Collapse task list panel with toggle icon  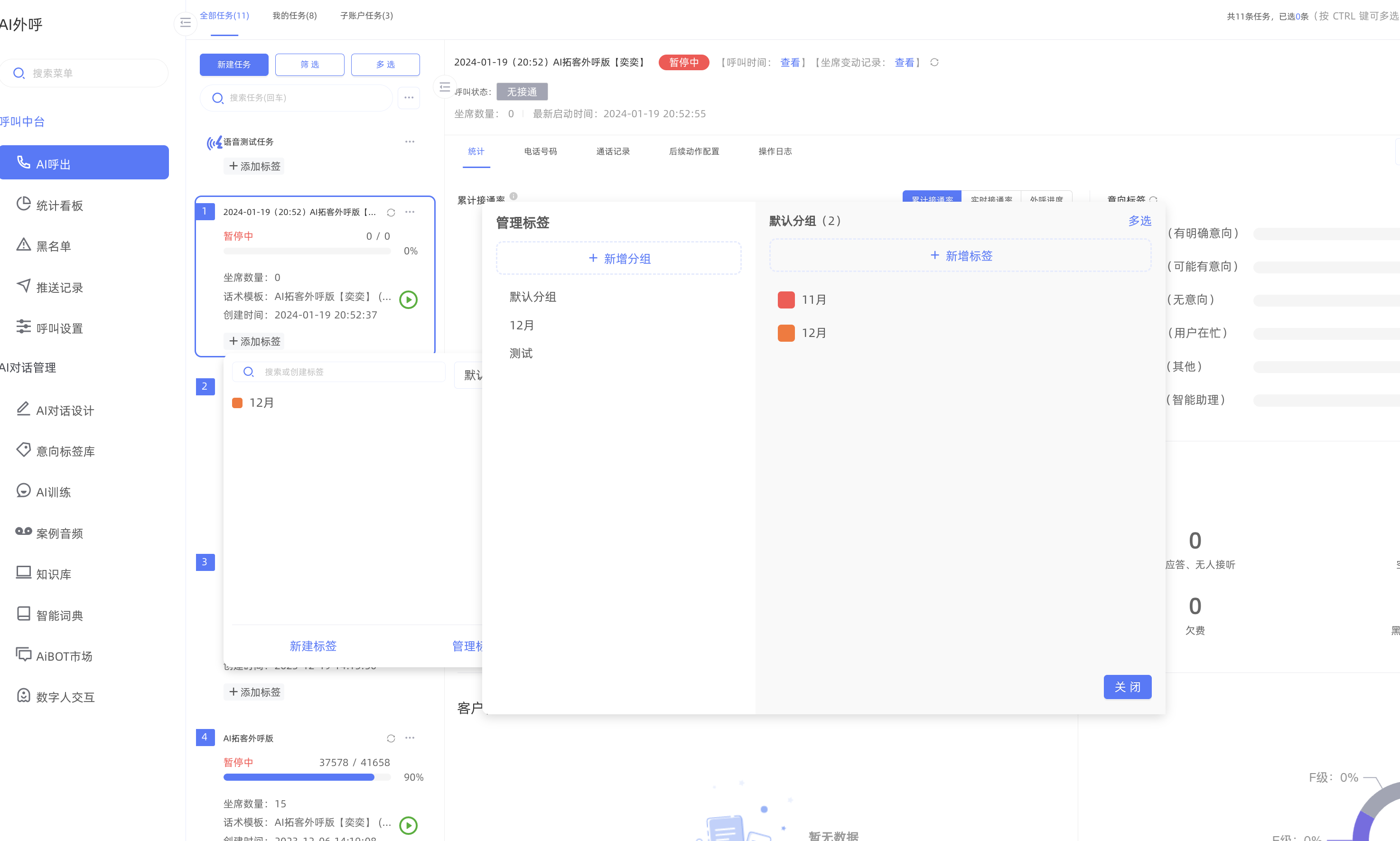[x=445, y=87]
